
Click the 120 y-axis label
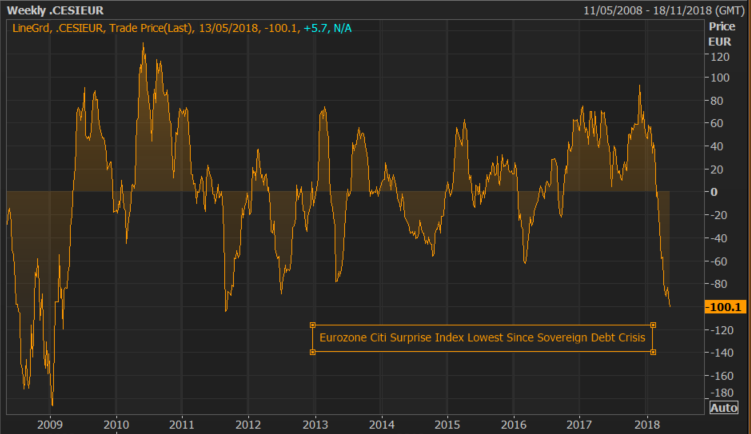720,57
